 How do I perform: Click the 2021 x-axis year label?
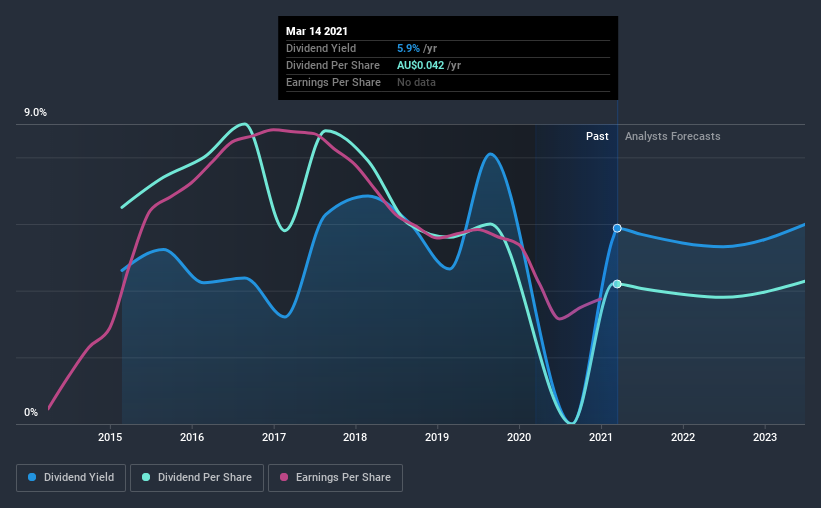(601, 437)
